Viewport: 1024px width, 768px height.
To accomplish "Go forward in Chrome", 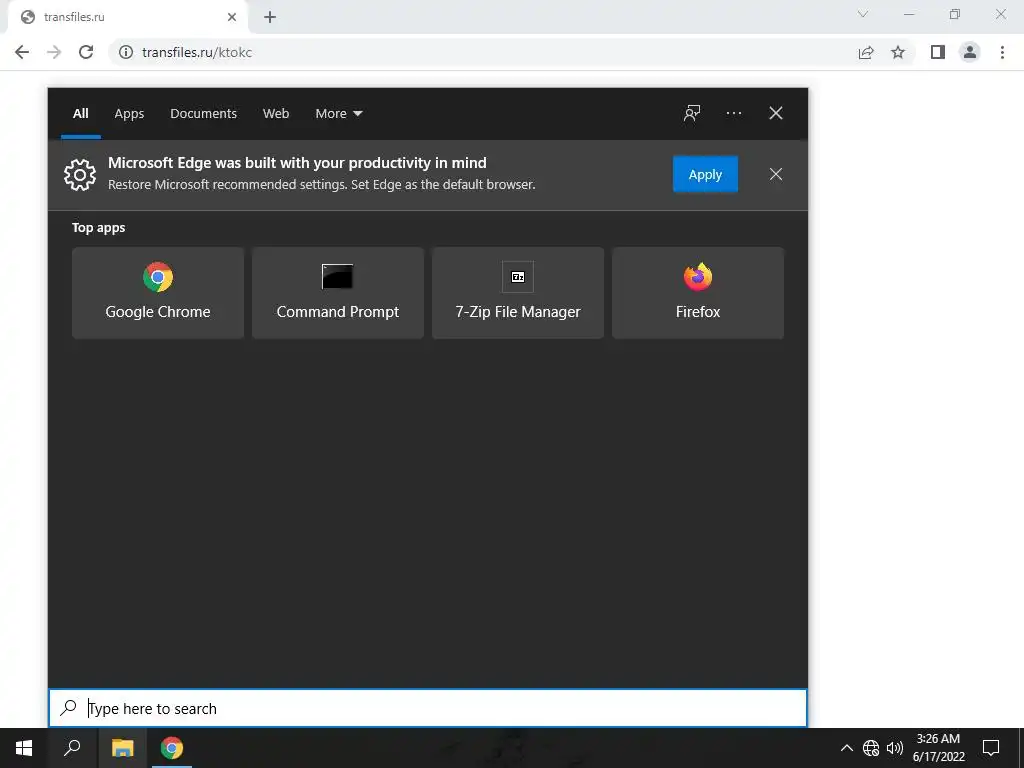I will pyautogui.click(x=54, y=52).
